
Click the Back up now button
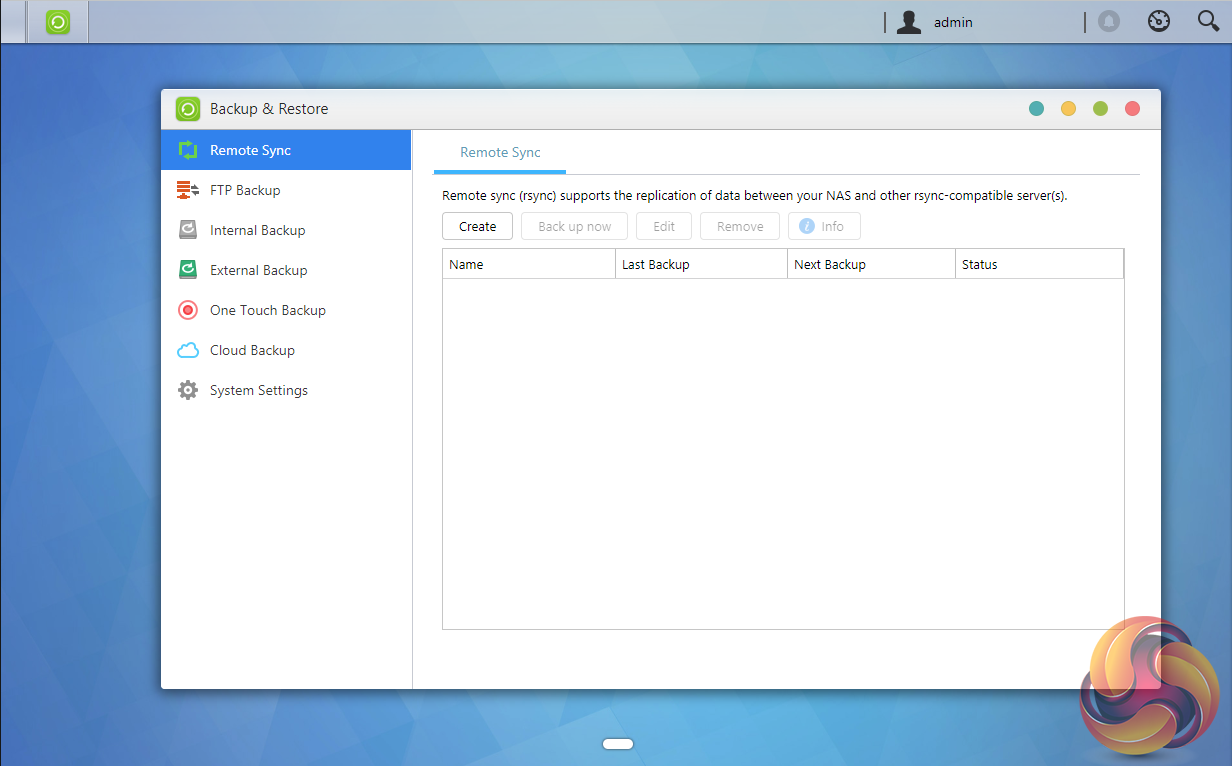click(574, 226)
